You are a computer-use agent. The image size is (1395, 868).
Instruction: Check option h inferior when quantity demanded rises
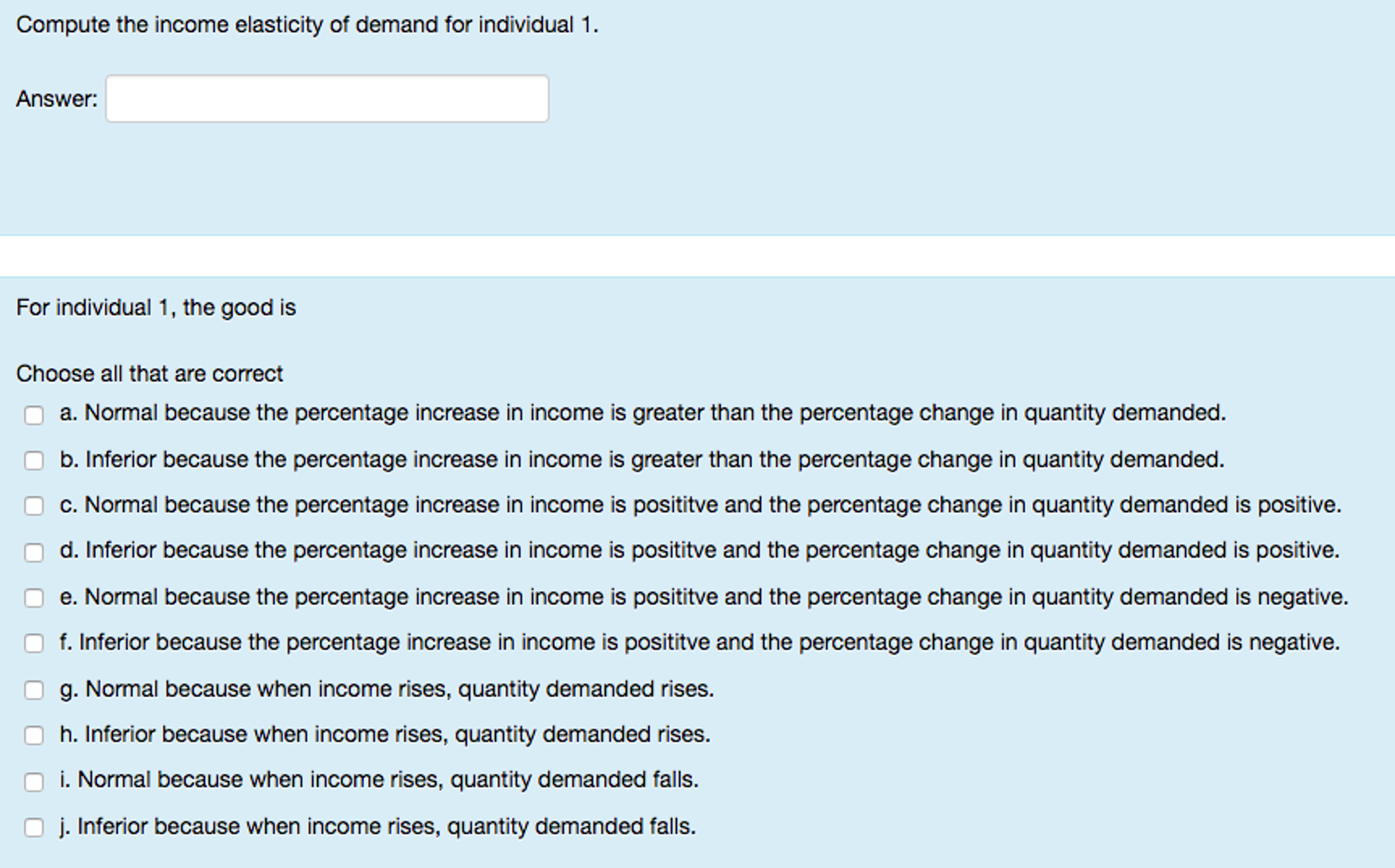[x=33, y=736]
